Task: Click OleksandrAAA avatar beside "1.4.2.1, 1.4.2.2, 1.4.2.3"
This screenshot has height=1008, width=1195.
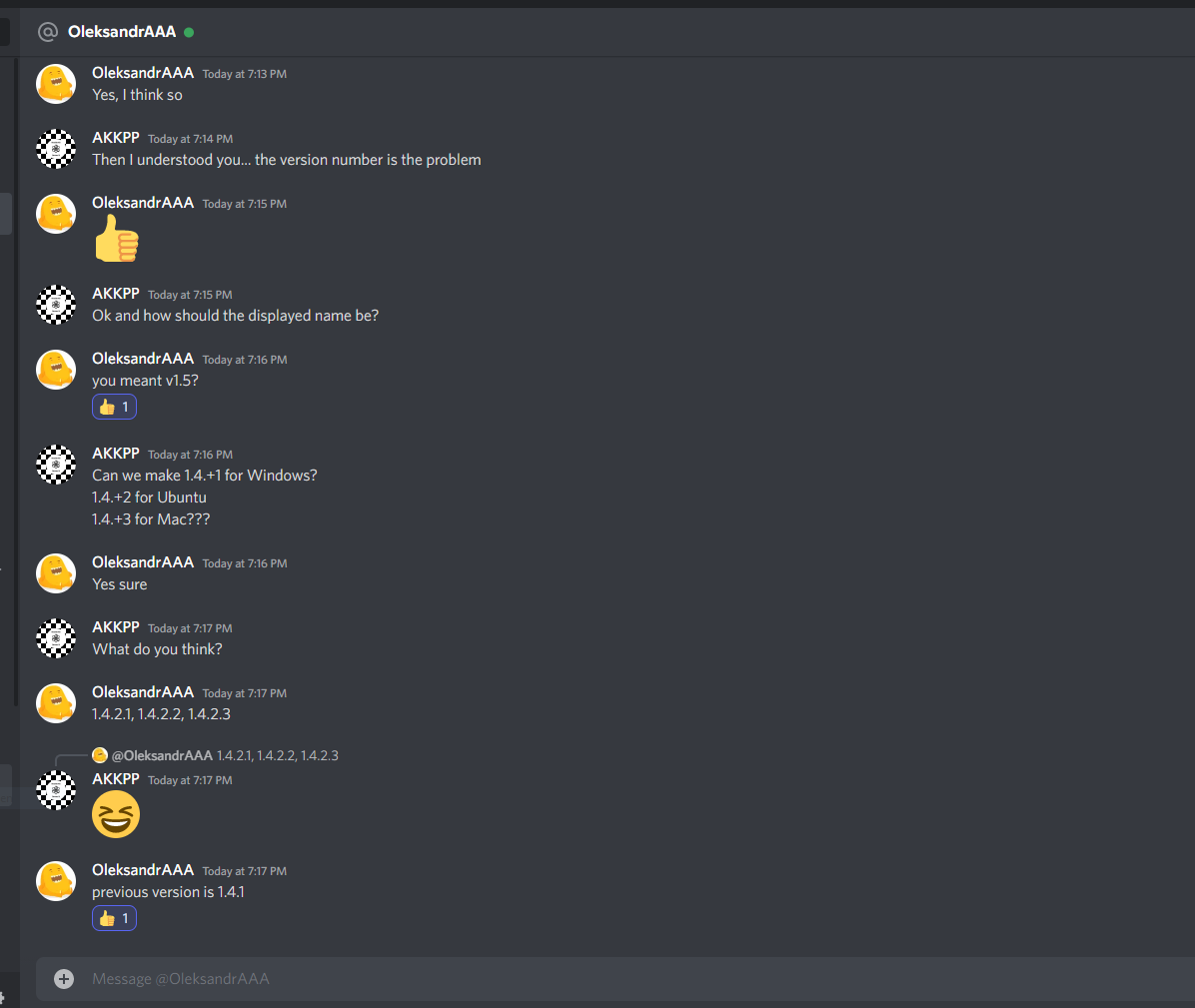Action: [56, 703]
